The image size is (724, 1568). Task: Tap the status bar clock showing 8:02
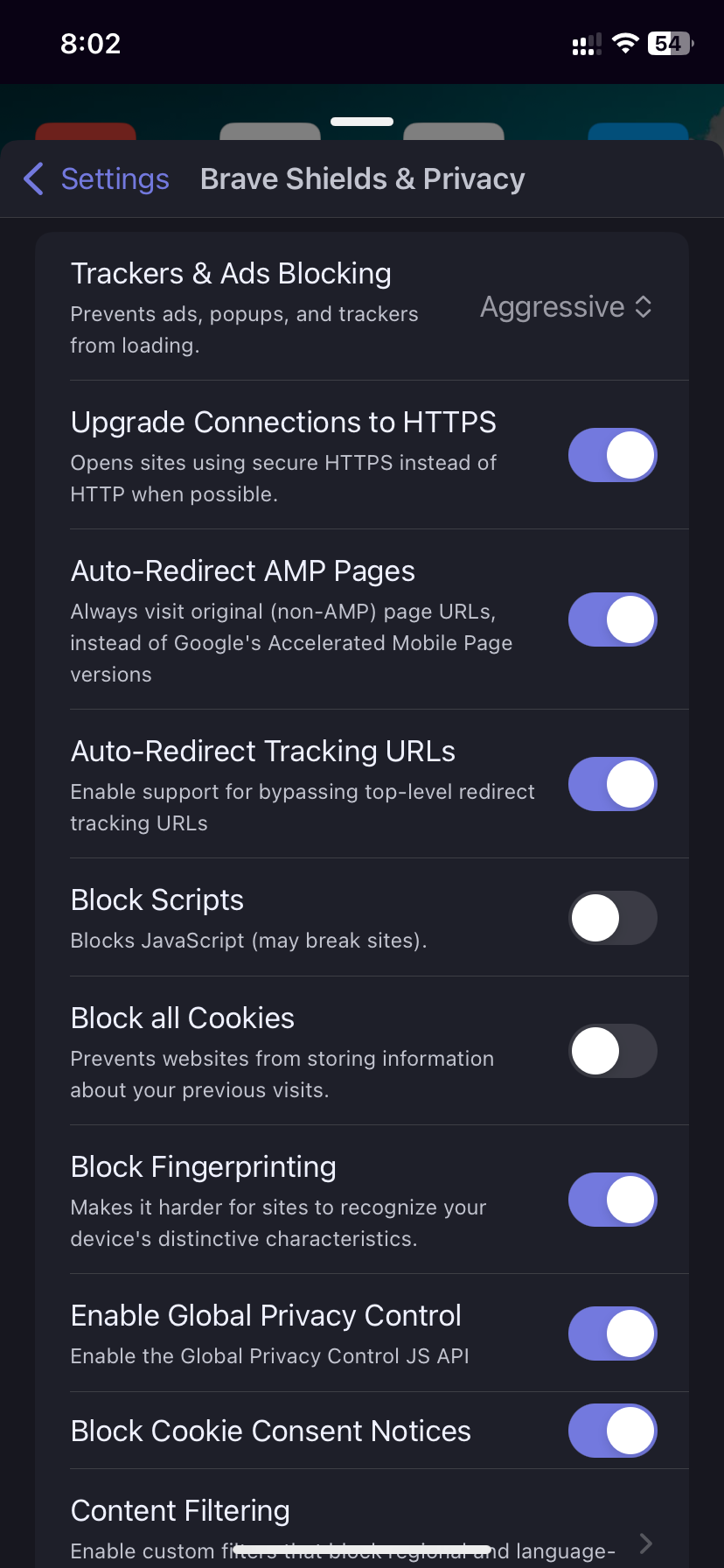(x=91, y=44)
